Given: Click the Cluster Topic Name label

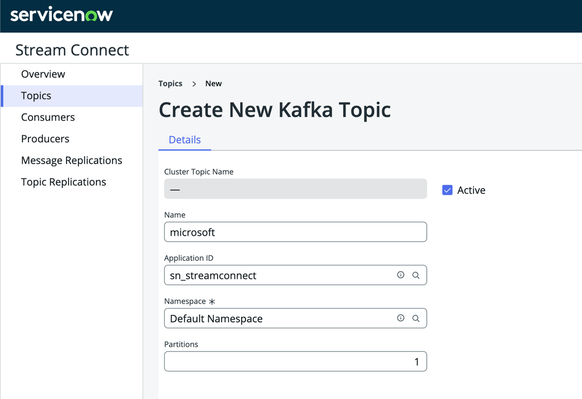Looking at the screenshot, I should pyautogui.click(x=199, y=172).
